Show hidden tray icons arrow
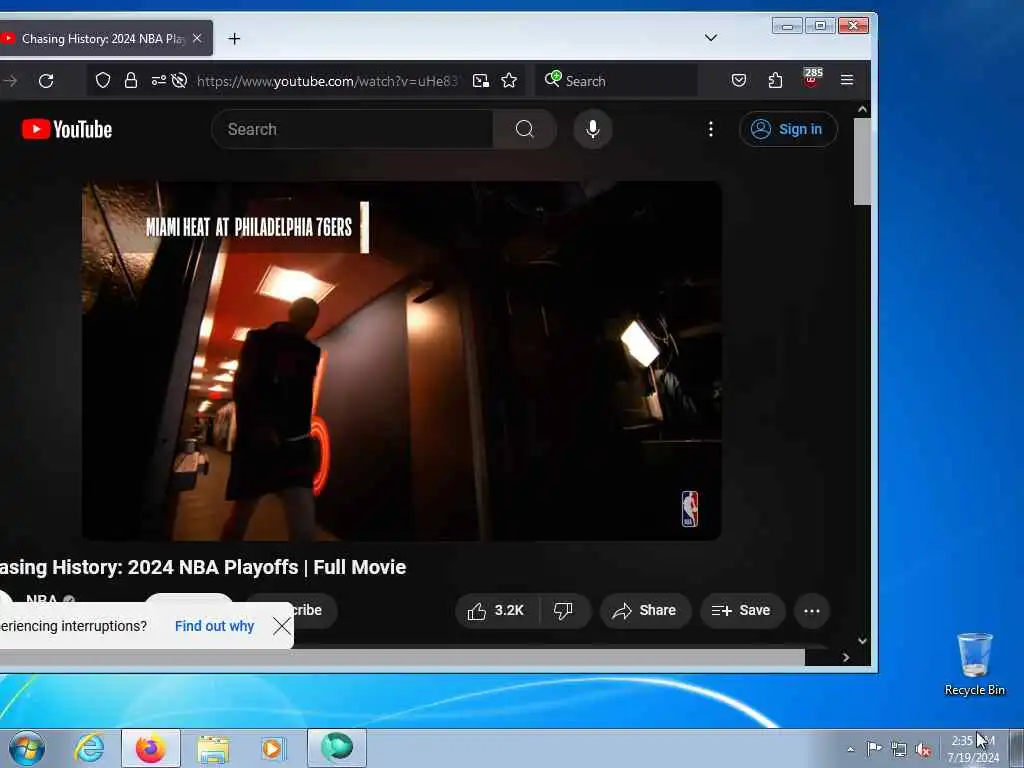The image size is (1024, 768). point(850,750)
